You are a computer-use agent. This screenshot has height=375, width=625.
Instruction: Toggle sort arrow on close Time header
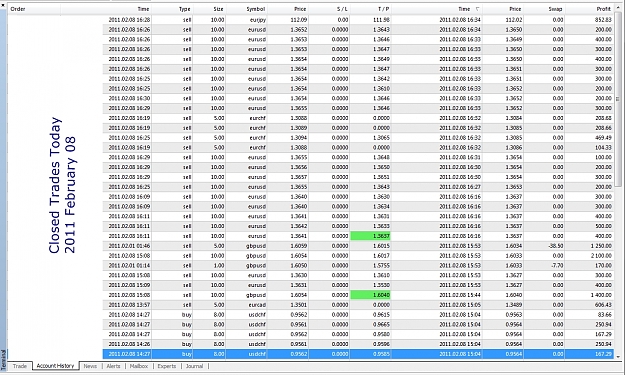pyautogui.click(x=477, y=9)
